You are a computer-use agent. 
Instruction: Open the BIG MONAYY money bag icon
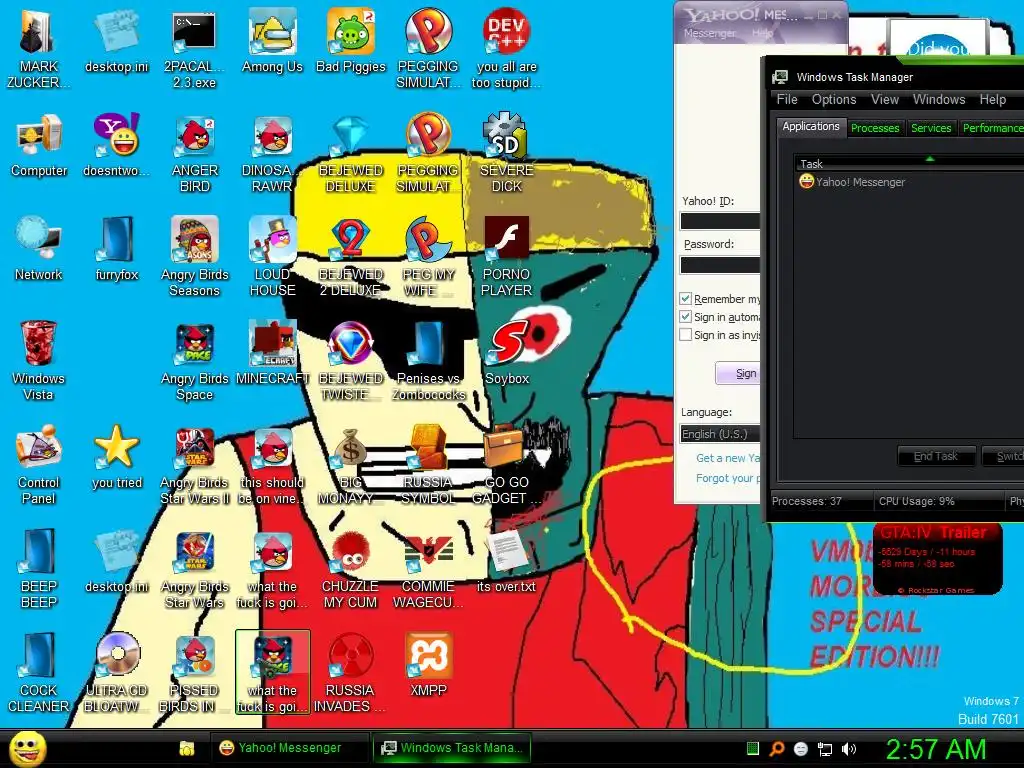point(351,464)
